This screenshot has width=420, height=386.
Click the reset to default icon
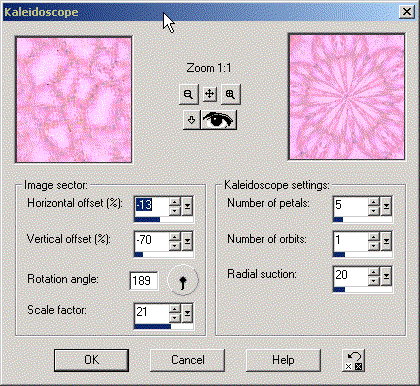coord(353,360)
